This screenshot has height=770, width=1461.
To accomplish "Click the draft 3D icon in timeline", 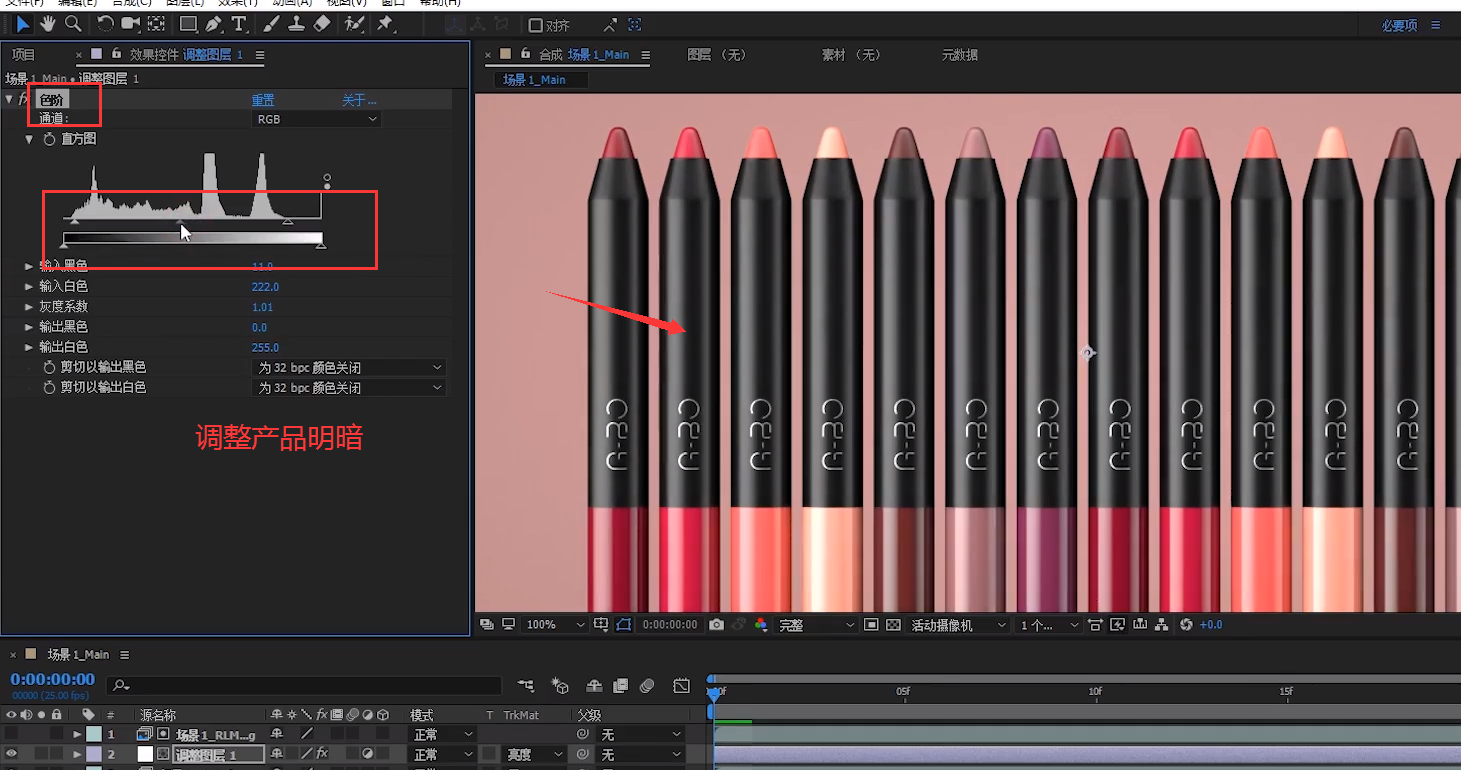I will [x=560, y=686].
